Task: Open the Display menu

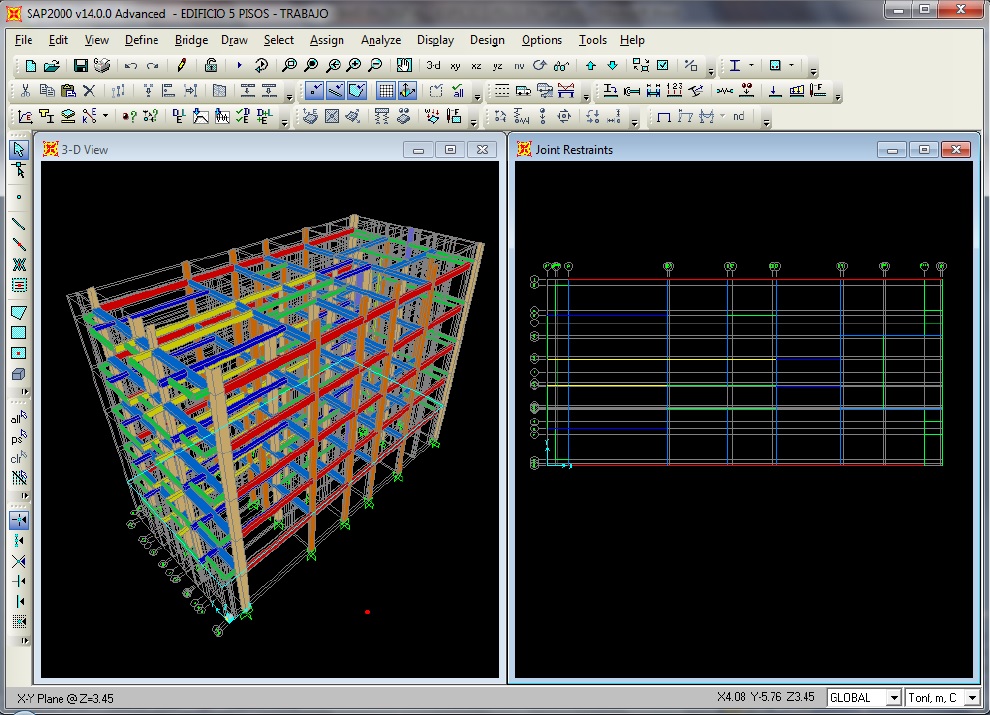Action: 435,40
